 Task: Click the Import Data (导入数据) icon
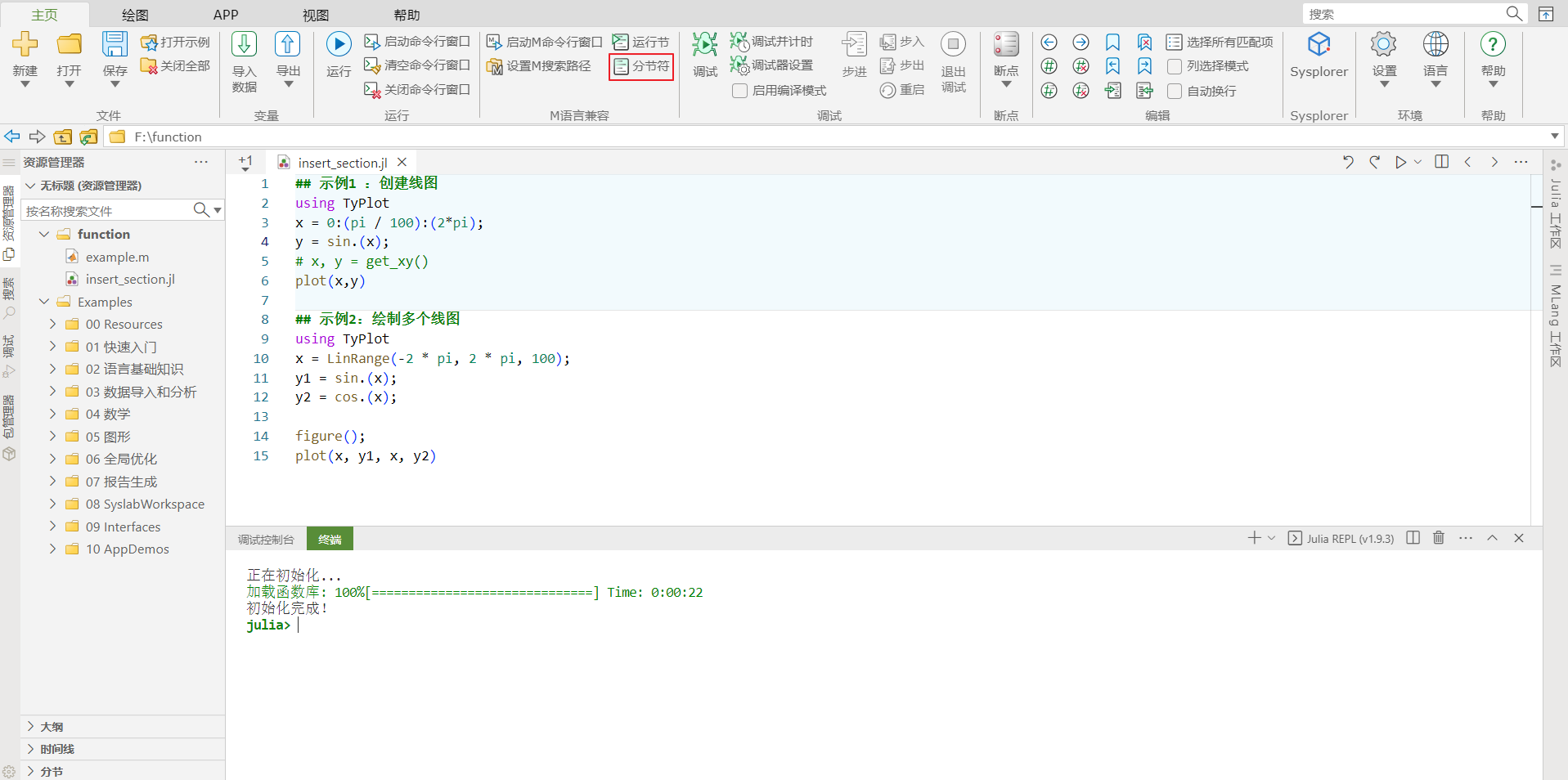click(244, 45)
